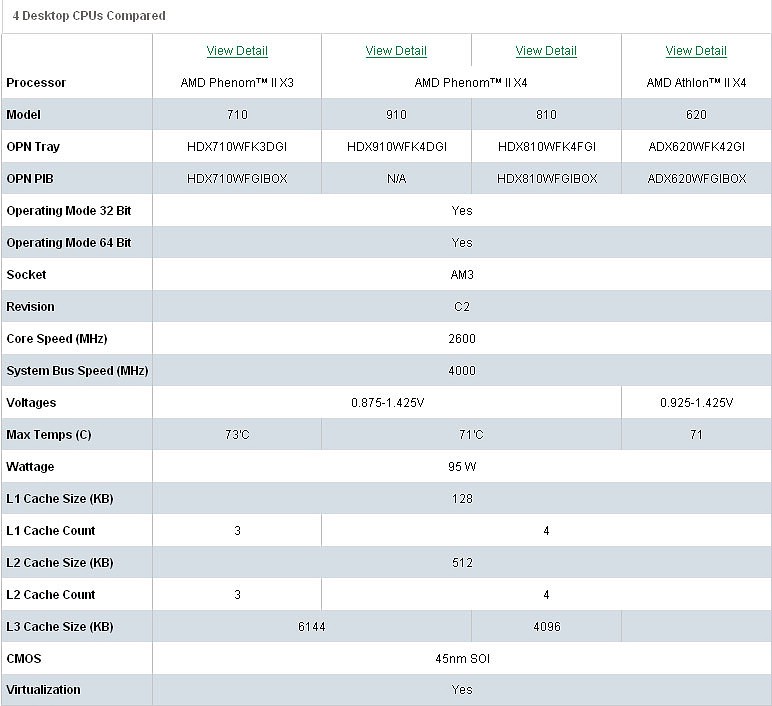
Task: Click model number 910
Action: coord(396,115)
